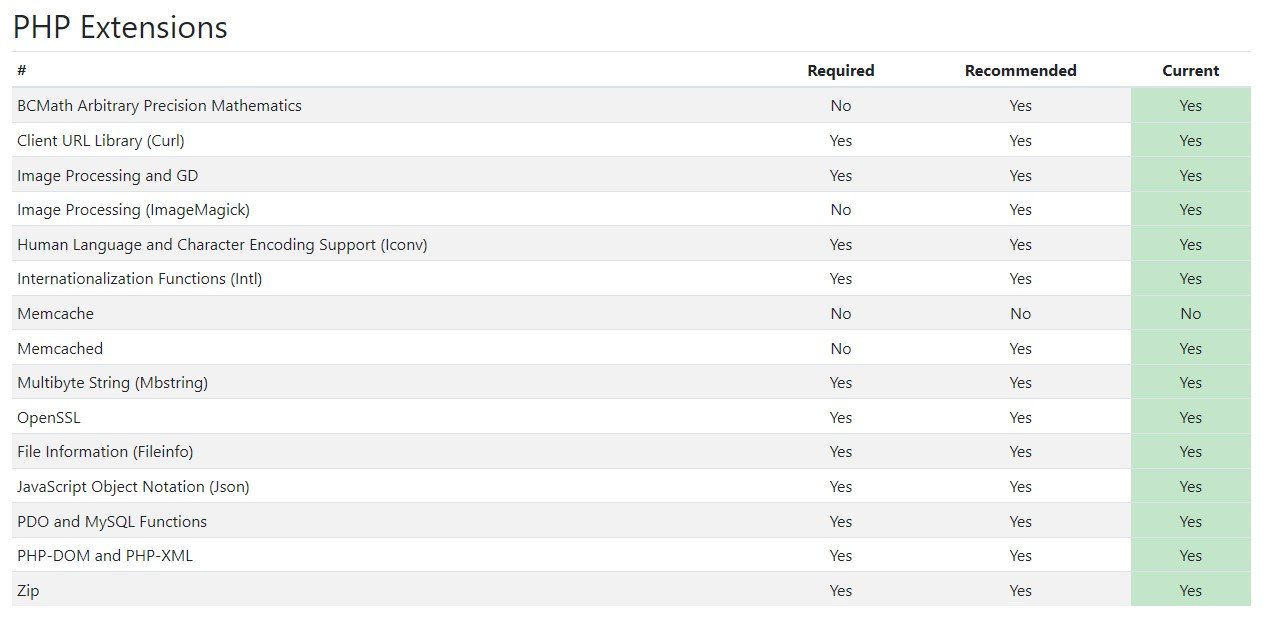The width and height of the screenshot is (1273, 621).
Task: Click the PHP-DOM and PHP-XML label
Action: [x=105, y=556]
